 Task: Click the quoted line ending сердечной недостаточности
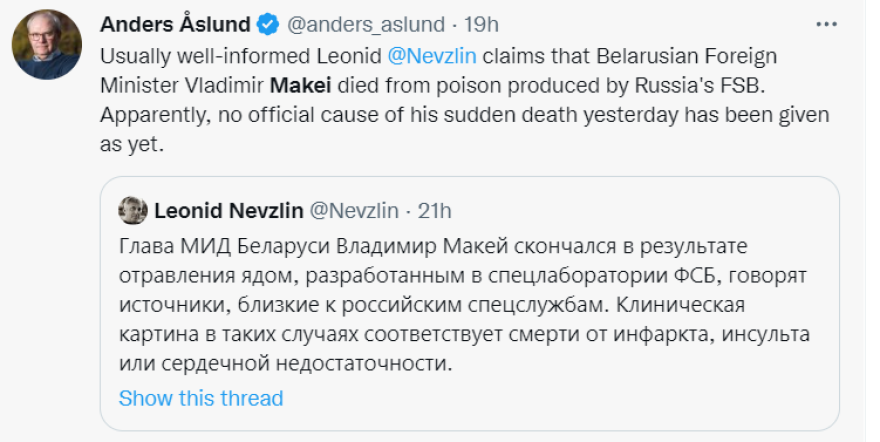pyautogui.click(x=286, y=363)
